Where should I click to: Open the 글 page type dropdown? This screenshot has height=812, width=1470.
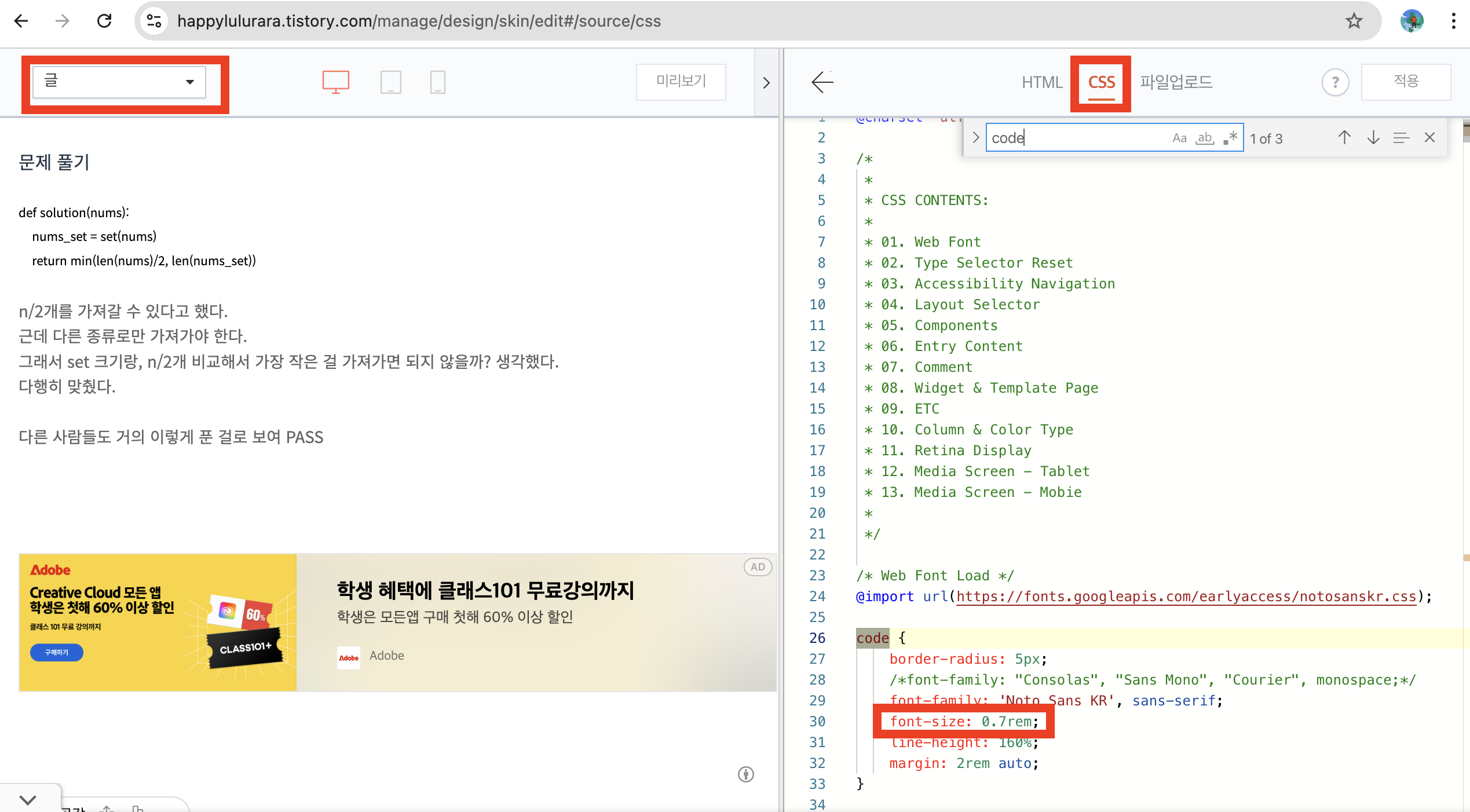click(119, 82)
